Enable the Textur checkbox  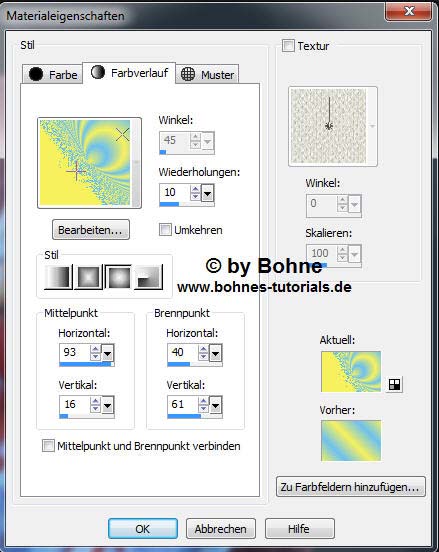tap(288, 46)
